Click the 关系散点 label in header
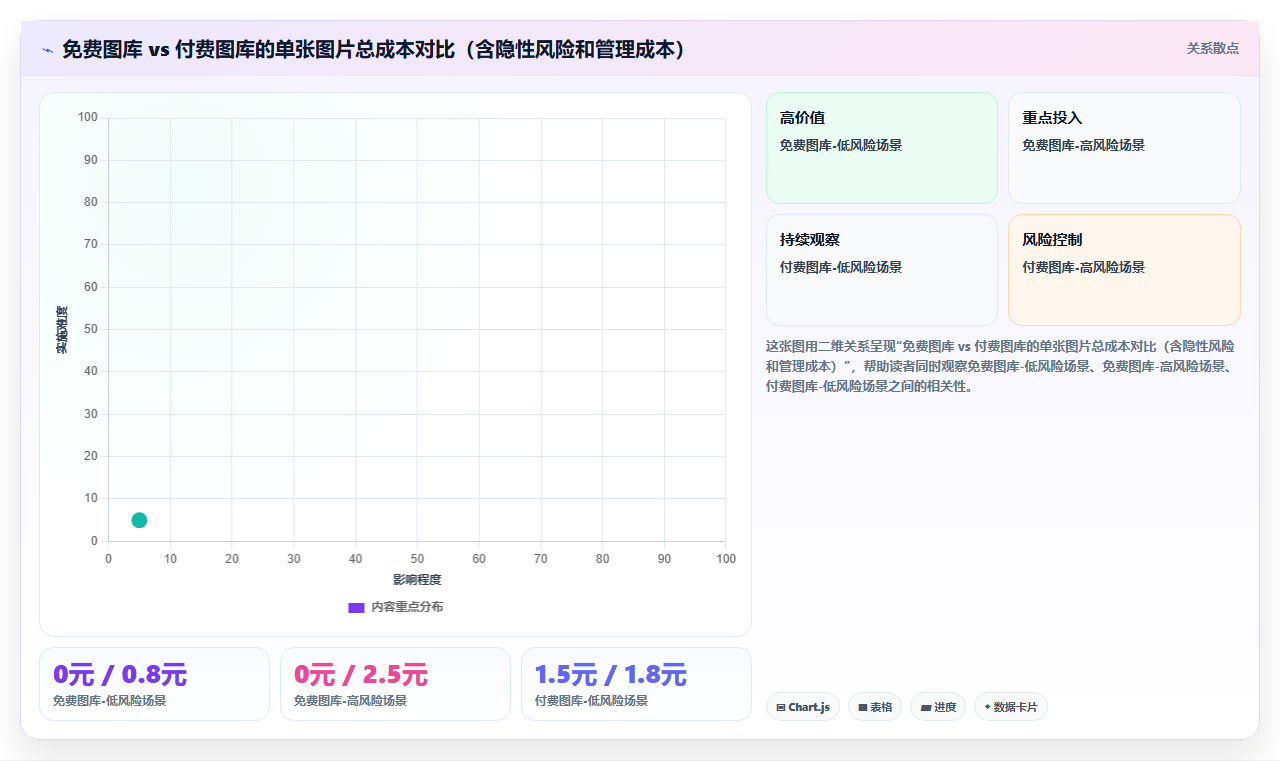Image resolution: width=1280 pixels, height=761 pixels. coord(1213,48)
